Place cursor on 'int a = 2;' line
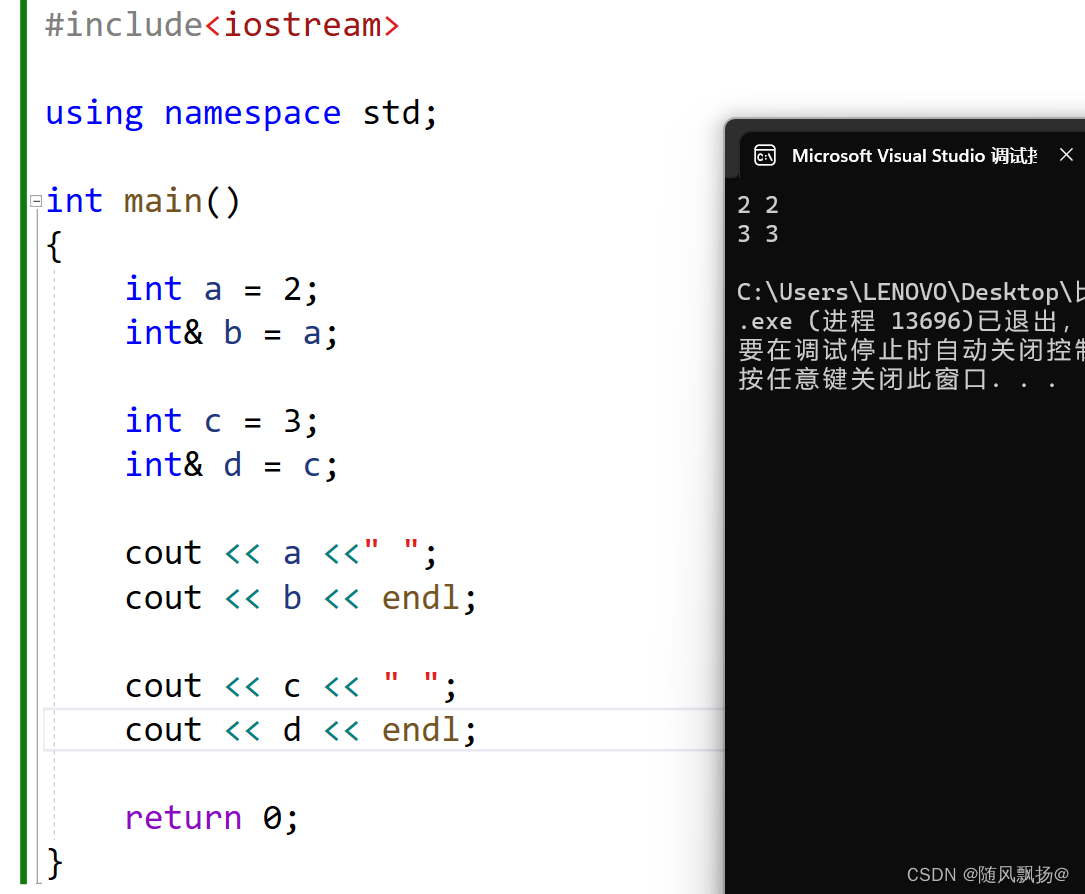Image resolution: width=1085 pixels, height=894 pixels. 221,289
